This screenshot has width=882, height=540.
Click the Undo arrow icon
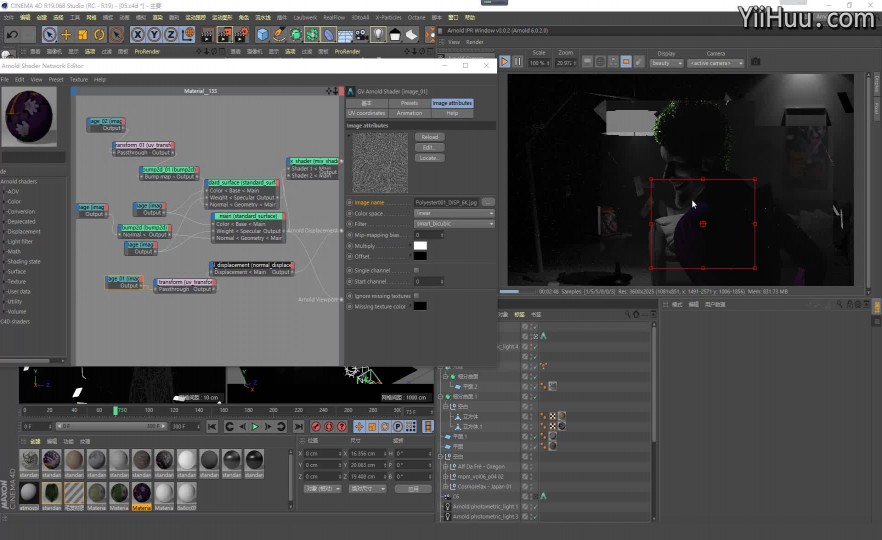point(12,35)
